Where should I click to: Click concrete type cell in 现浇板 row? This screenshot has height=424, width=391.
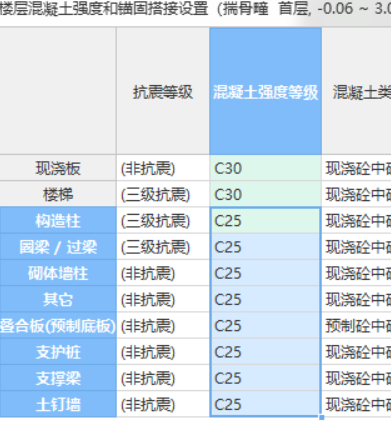[357, 168]
